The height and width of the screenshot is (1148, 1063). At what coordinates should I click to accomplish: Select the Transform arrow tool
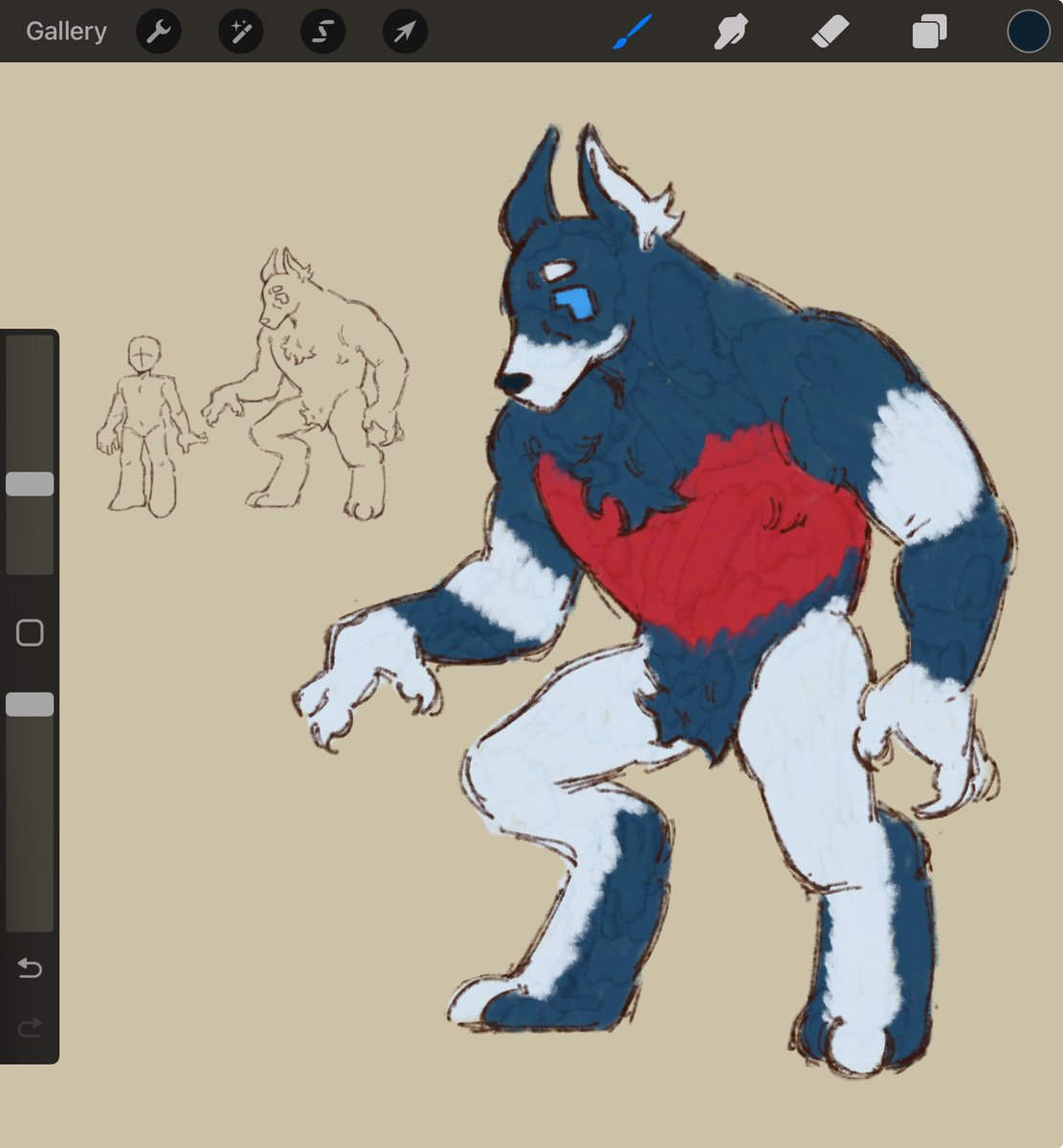pyautogui.click(x=404, y=31)
